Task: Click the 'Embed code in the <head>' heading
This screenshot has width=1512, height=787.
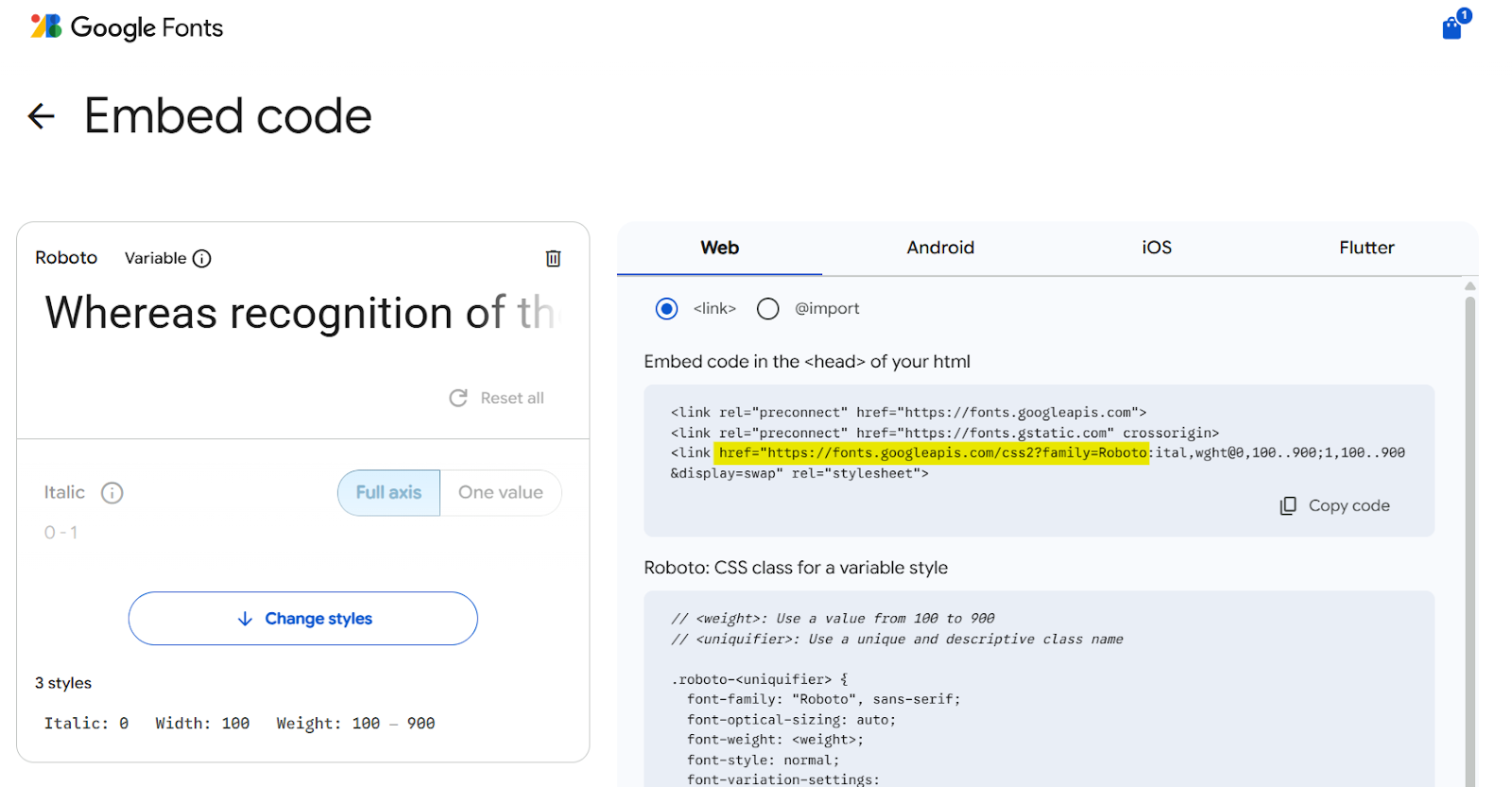Action: pos(807,362)
